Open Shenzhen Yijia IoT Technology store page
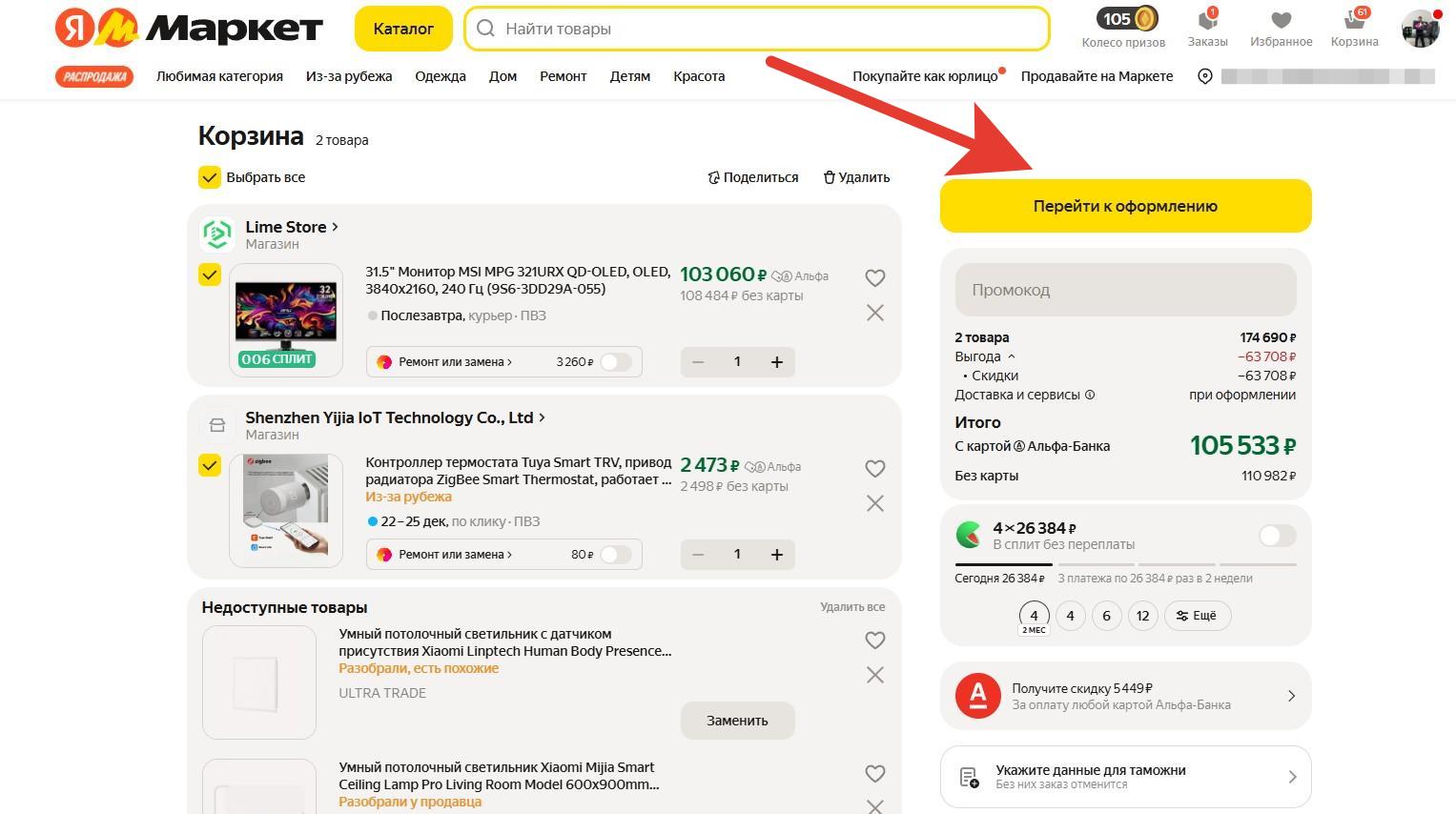Viewport: 1456px width, 814px height. (x=395, y=417)
